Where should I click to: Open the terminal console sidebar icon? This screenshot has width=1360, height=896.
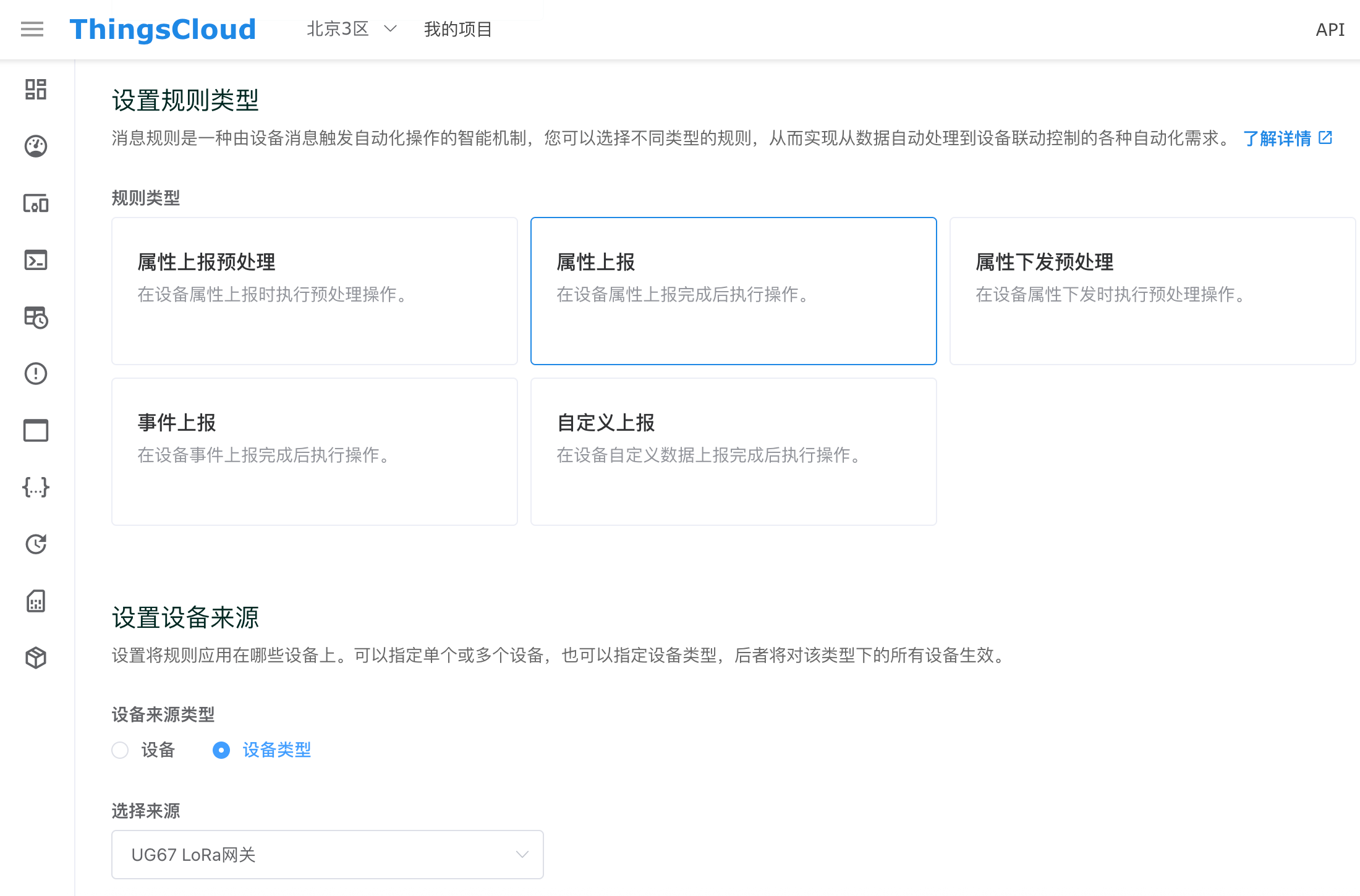(36, 260)
